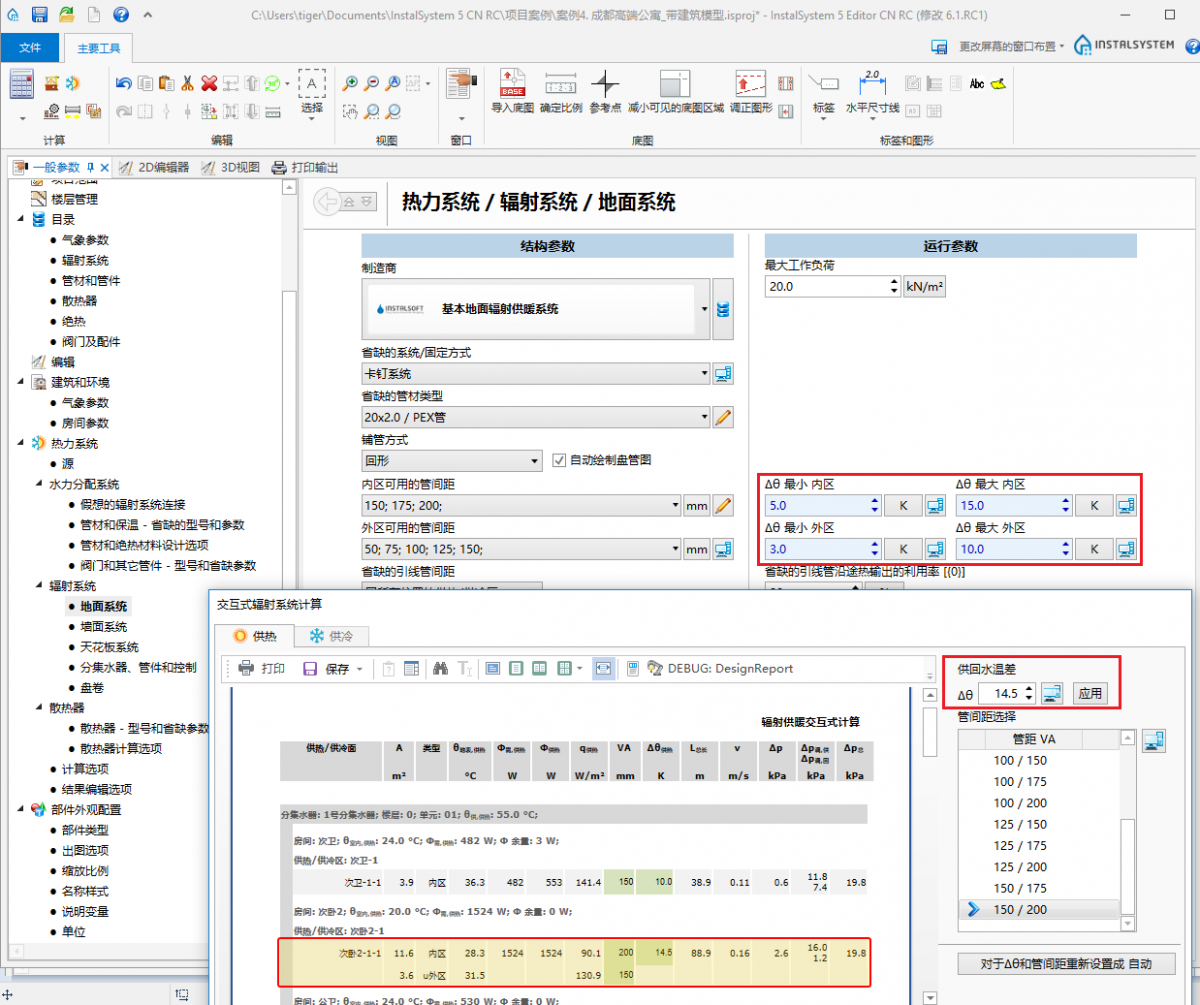Viewport: 1200px width, 1005px height.
Task: Click the binoculars find icon in report toolbar
Action: [440, 668]
